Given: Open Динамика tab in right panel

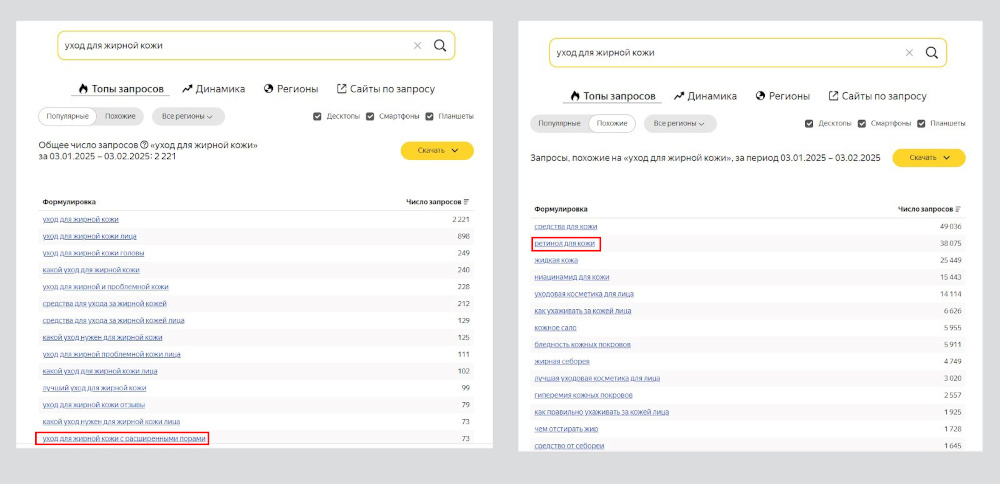Looking at the screenshot, I should (705, 96).
